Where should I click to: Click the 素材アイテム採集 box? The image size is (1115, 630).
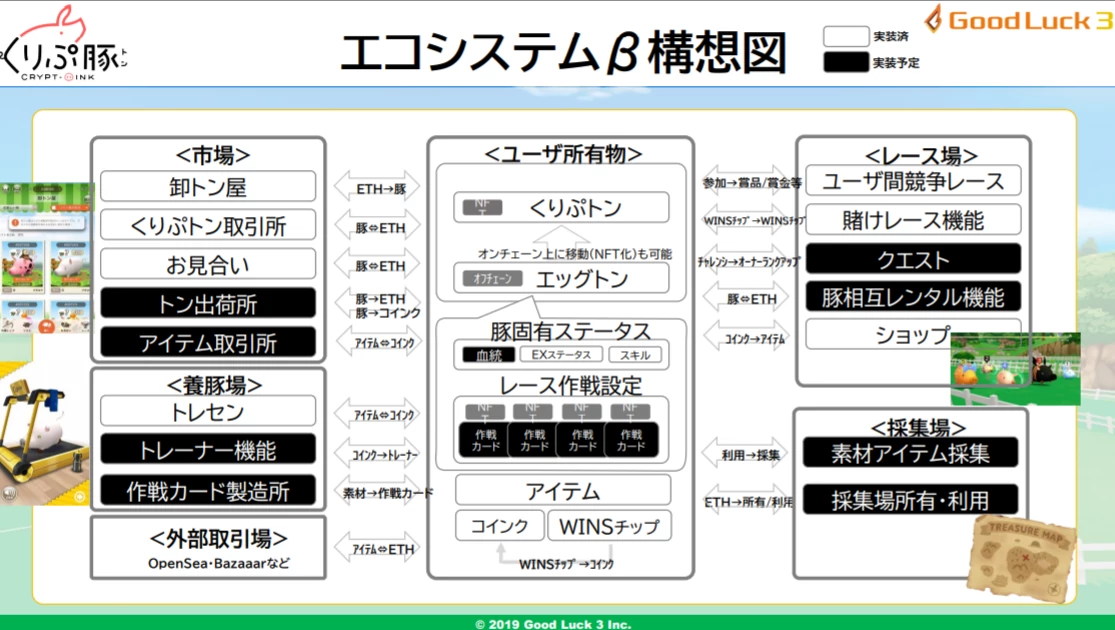coord(910,452)
